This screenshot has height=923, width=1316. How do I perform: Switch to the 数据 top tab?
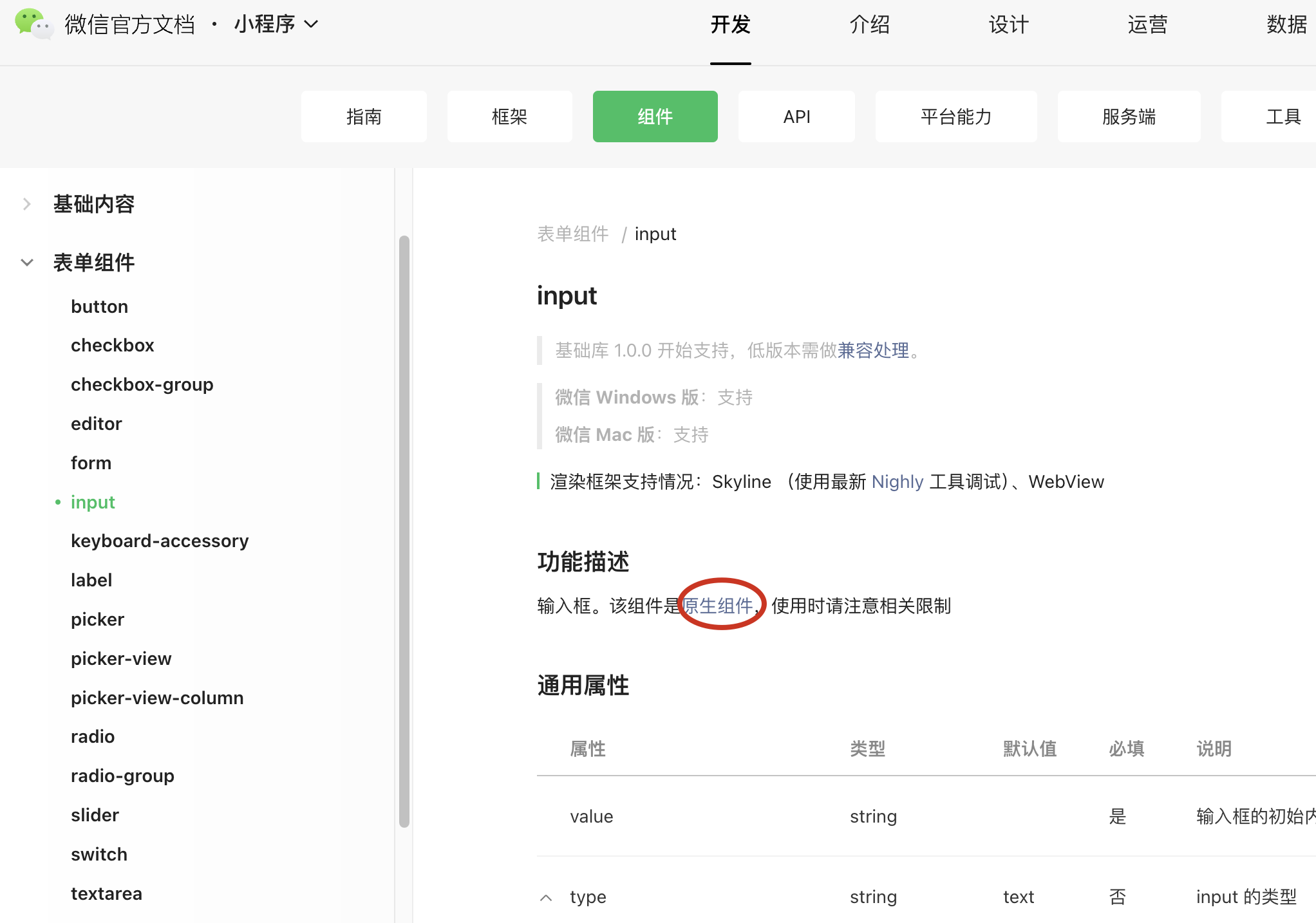coord(1287,24)
